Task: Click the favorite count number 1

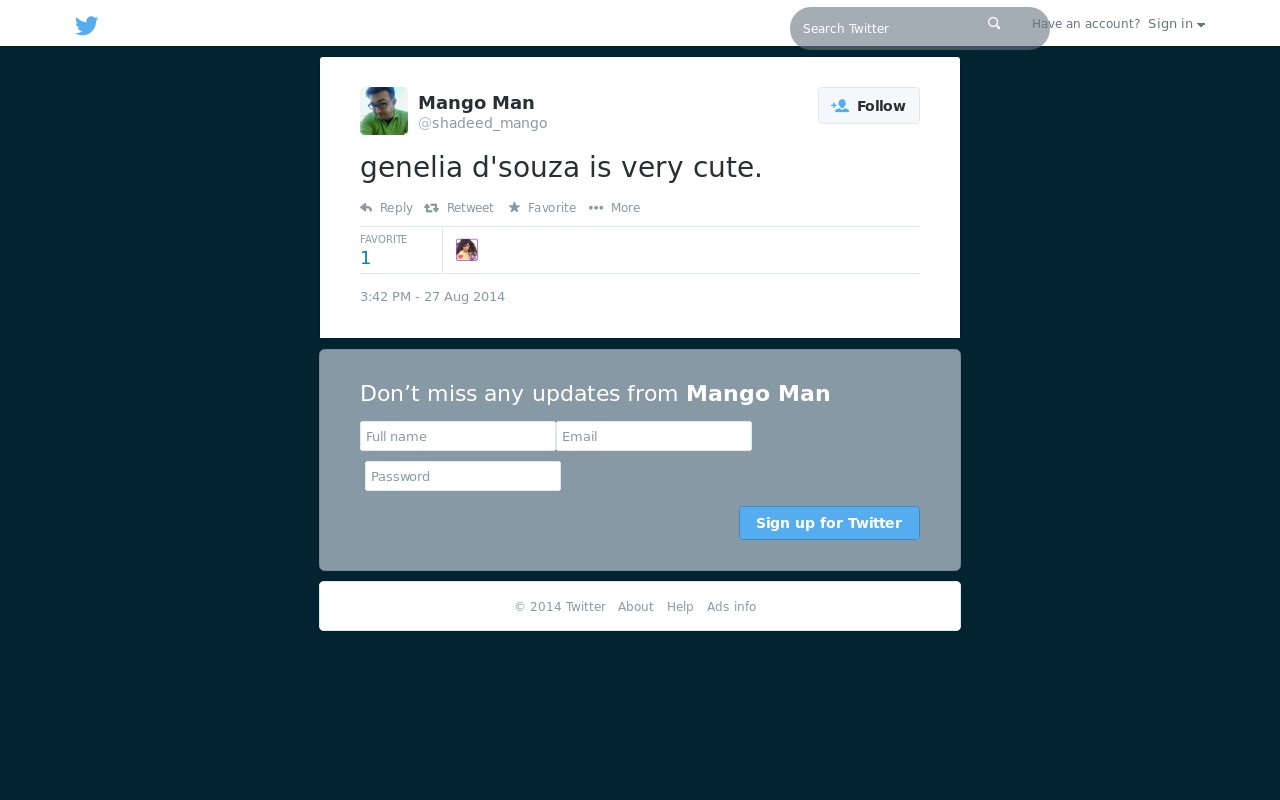Action: coord(365,258)
